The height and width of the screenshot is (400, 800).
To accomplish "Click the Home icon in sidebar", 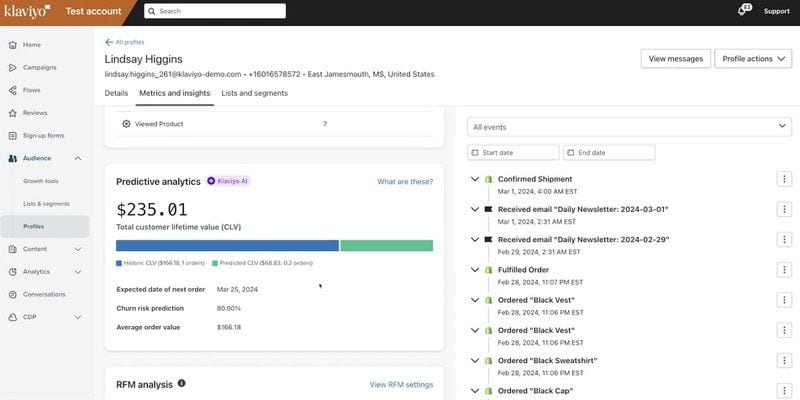I will pos(13,45).
